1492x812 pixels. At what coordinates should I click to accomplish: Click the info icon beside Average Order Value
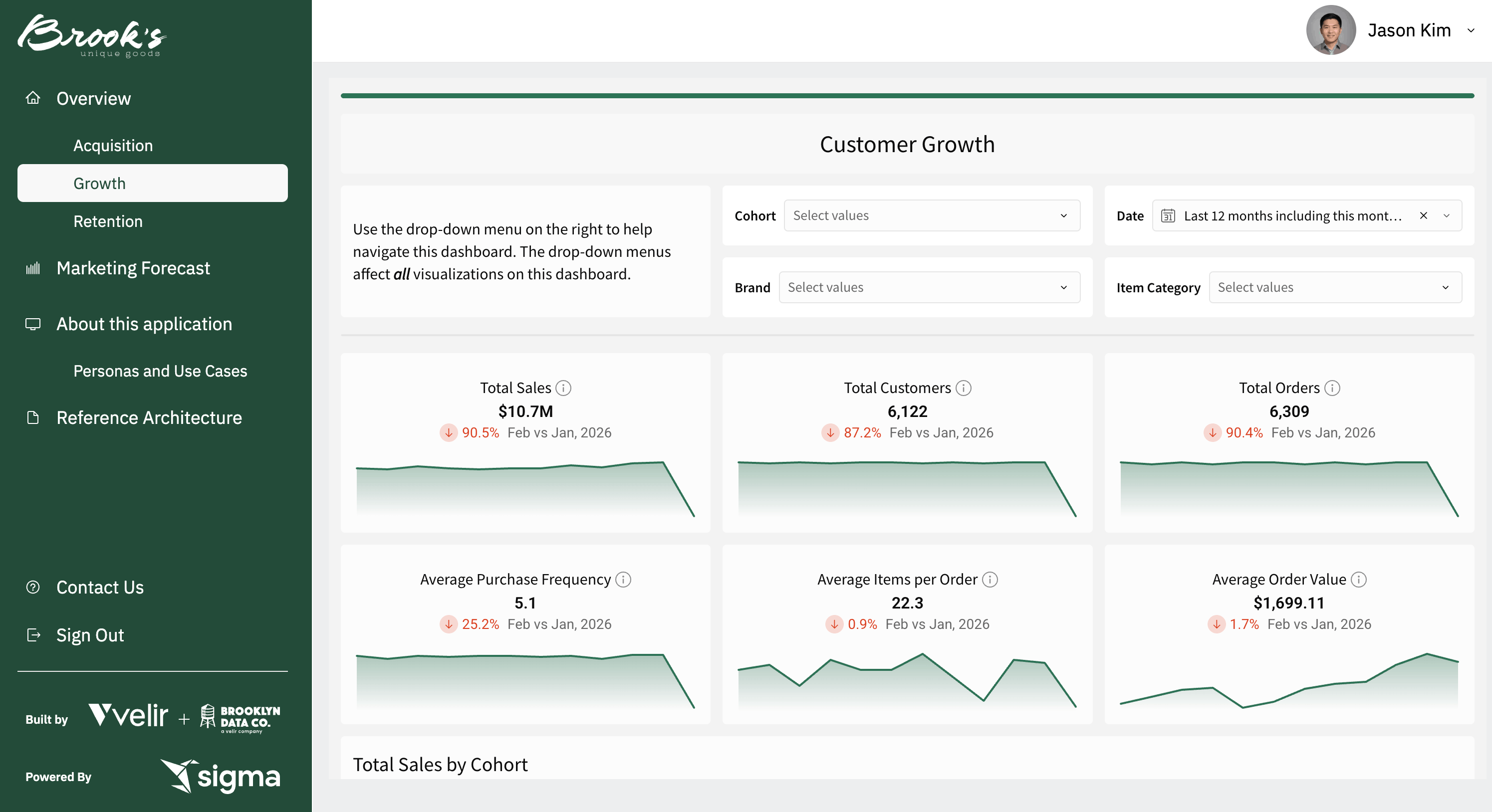1359,580
